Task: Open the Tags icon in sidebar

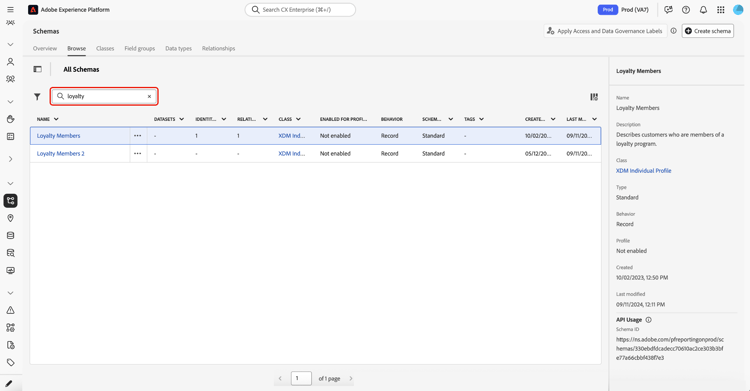Action: pyautogui.click(x=10, y=362)
